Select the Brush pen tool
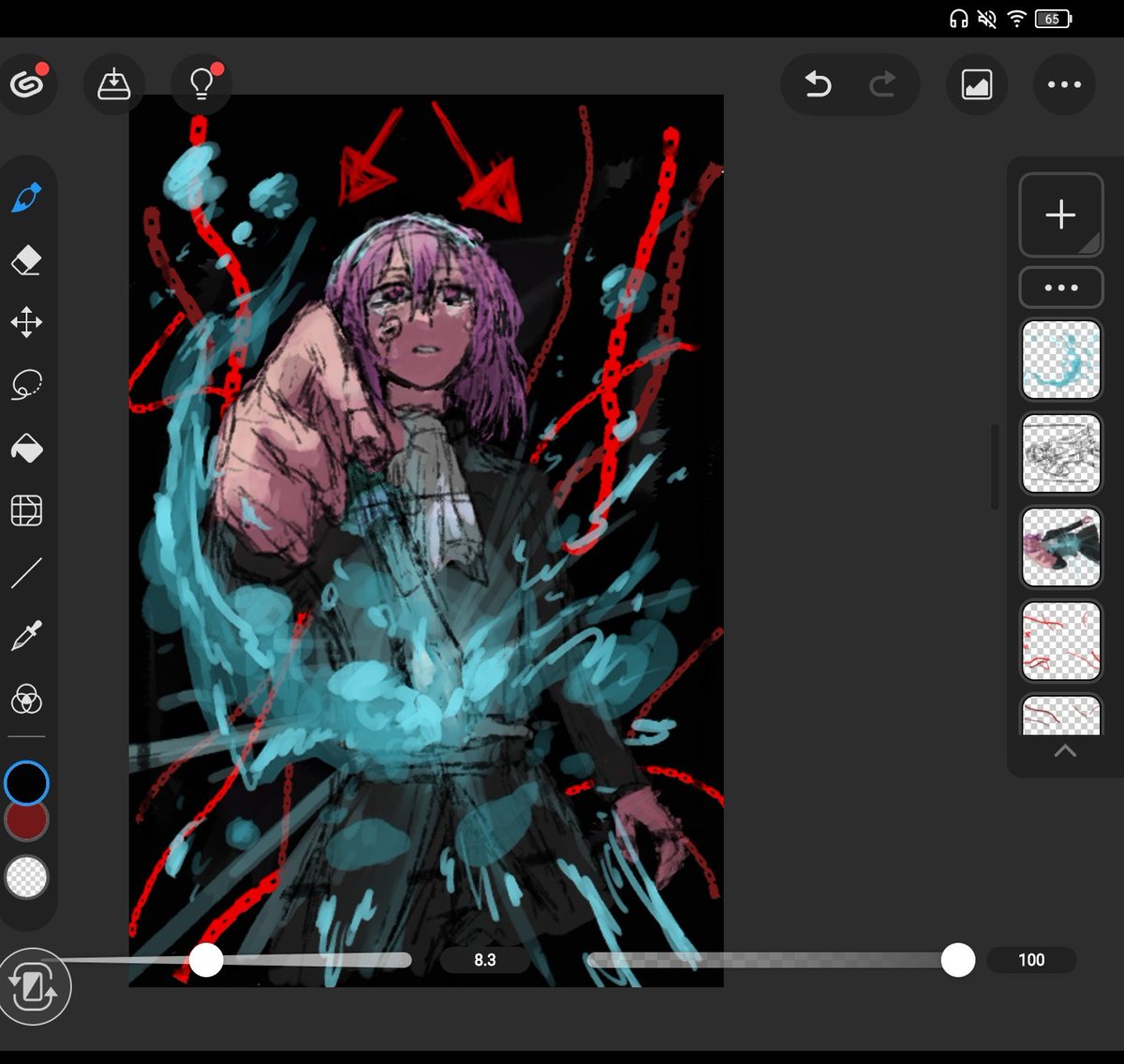This screenshot has width=1124, height=1064. click(x=27, y=198)
